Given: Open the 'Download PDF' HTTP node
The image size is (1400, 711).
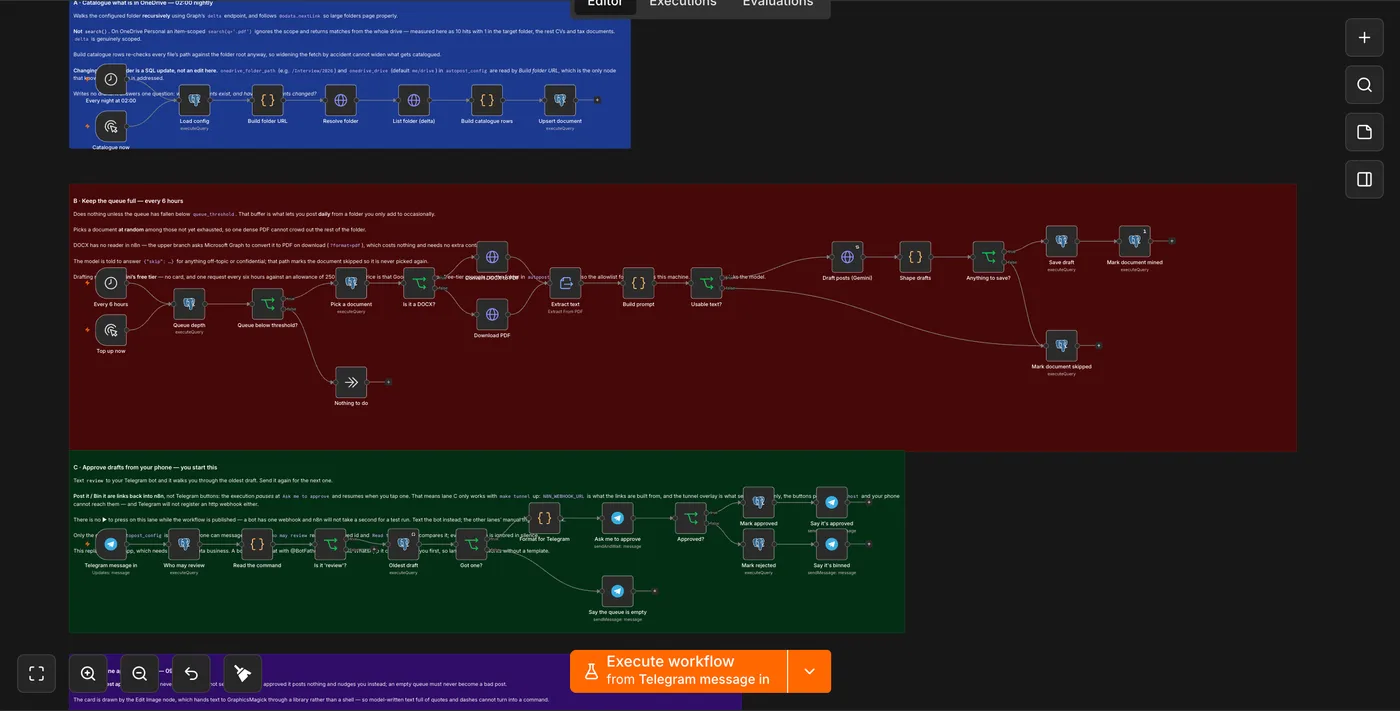Looking at the screenshot, I should (491, 315).
